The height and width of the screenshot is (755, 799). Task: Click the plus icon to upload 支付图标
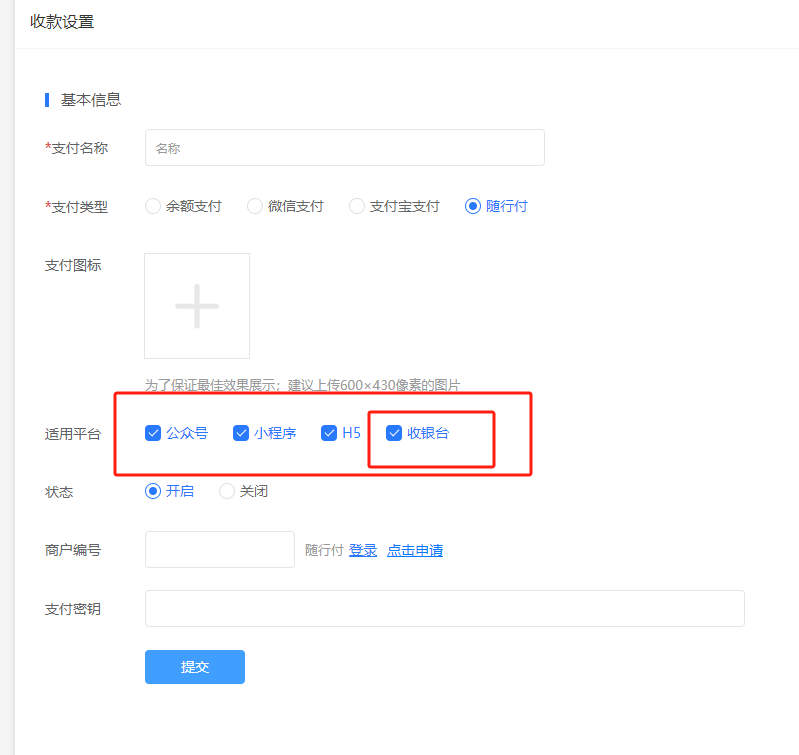point(197,306)
